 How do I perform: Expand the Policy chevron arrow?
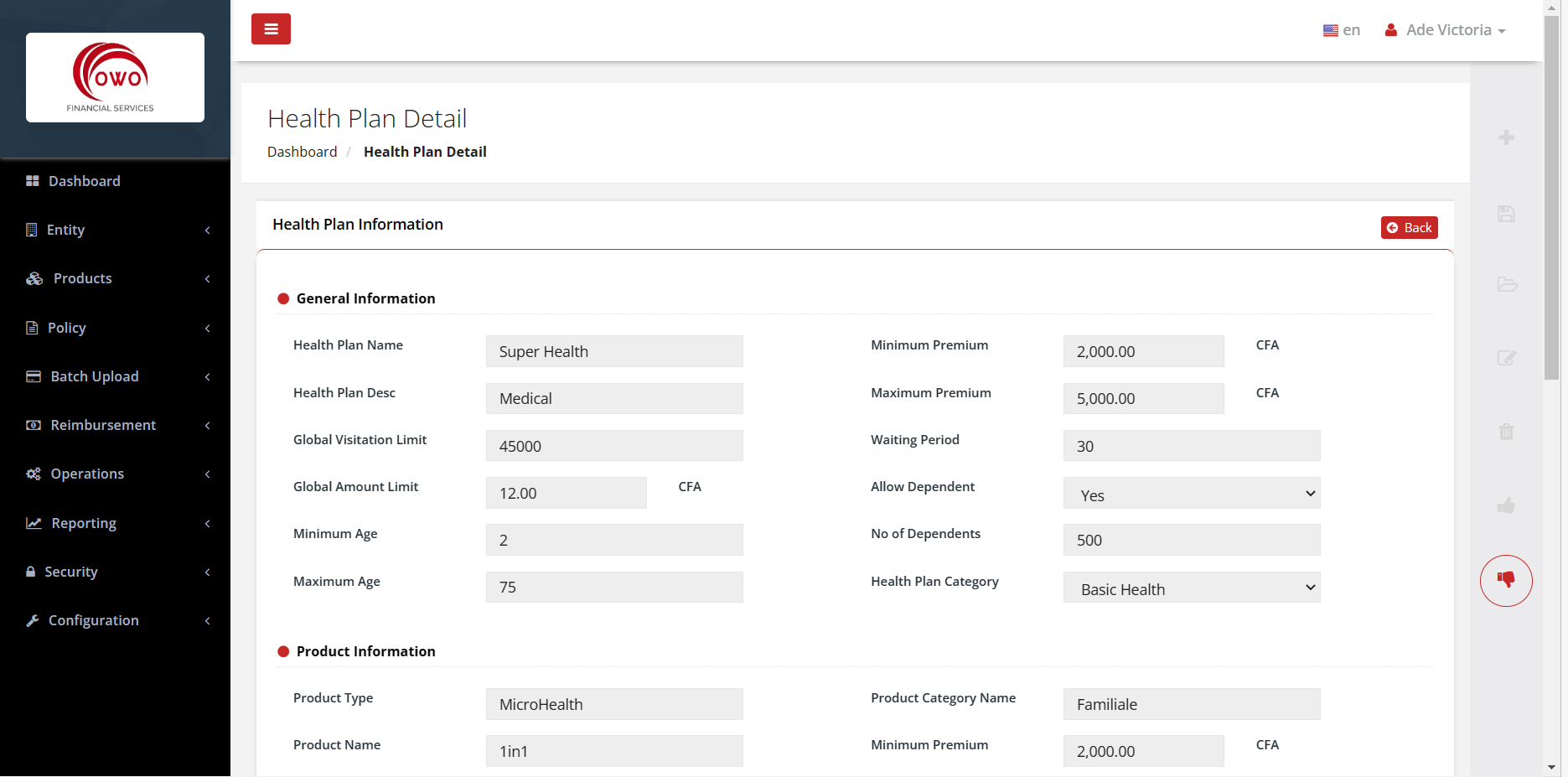coord(208,328)
